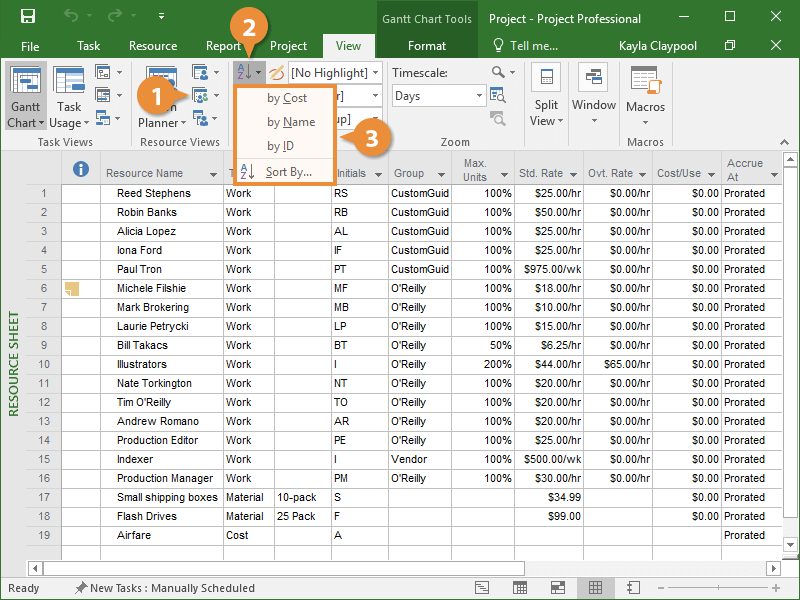The image size is (800, 600).
Task: Click the Sort A-Z icon
Action: click(245, 72)
